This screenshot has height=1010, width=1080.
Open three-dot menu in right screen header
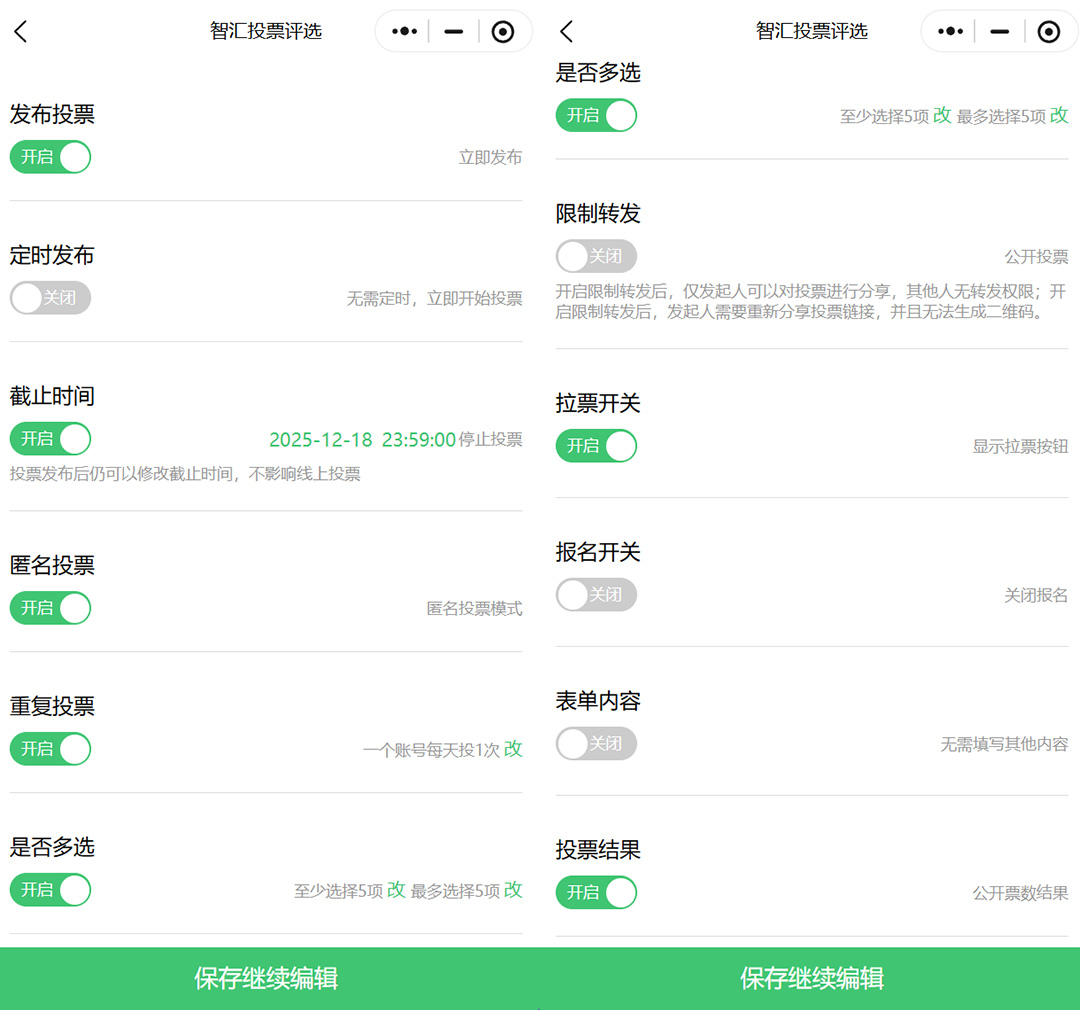(950, 32)
